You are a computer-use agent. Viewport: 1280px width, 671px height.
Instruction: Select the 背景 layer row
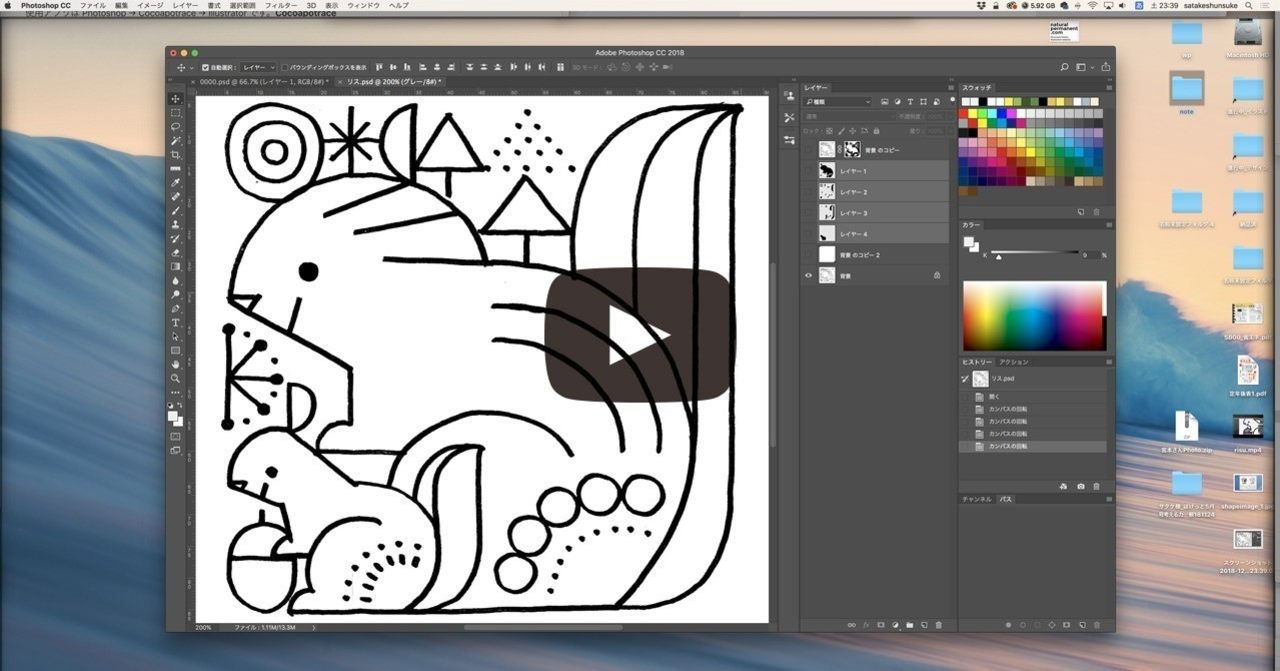click(875, 275)
